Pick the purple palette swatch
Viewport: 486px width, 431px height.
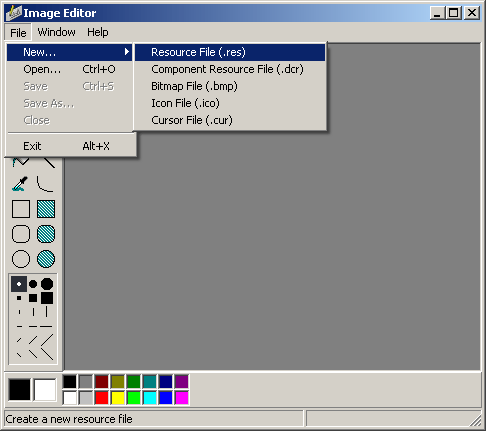tap(182, 382)
